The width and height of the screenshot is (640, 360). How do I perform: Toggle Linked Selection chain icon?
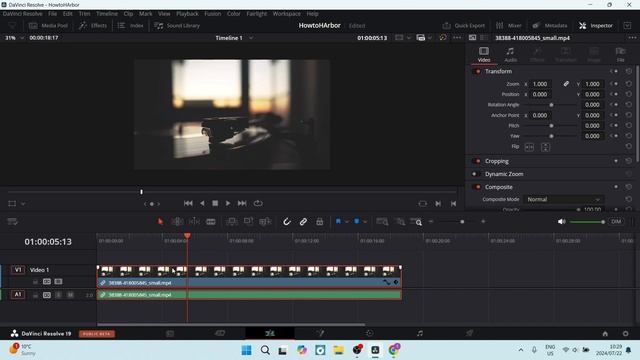click(303, 222)
